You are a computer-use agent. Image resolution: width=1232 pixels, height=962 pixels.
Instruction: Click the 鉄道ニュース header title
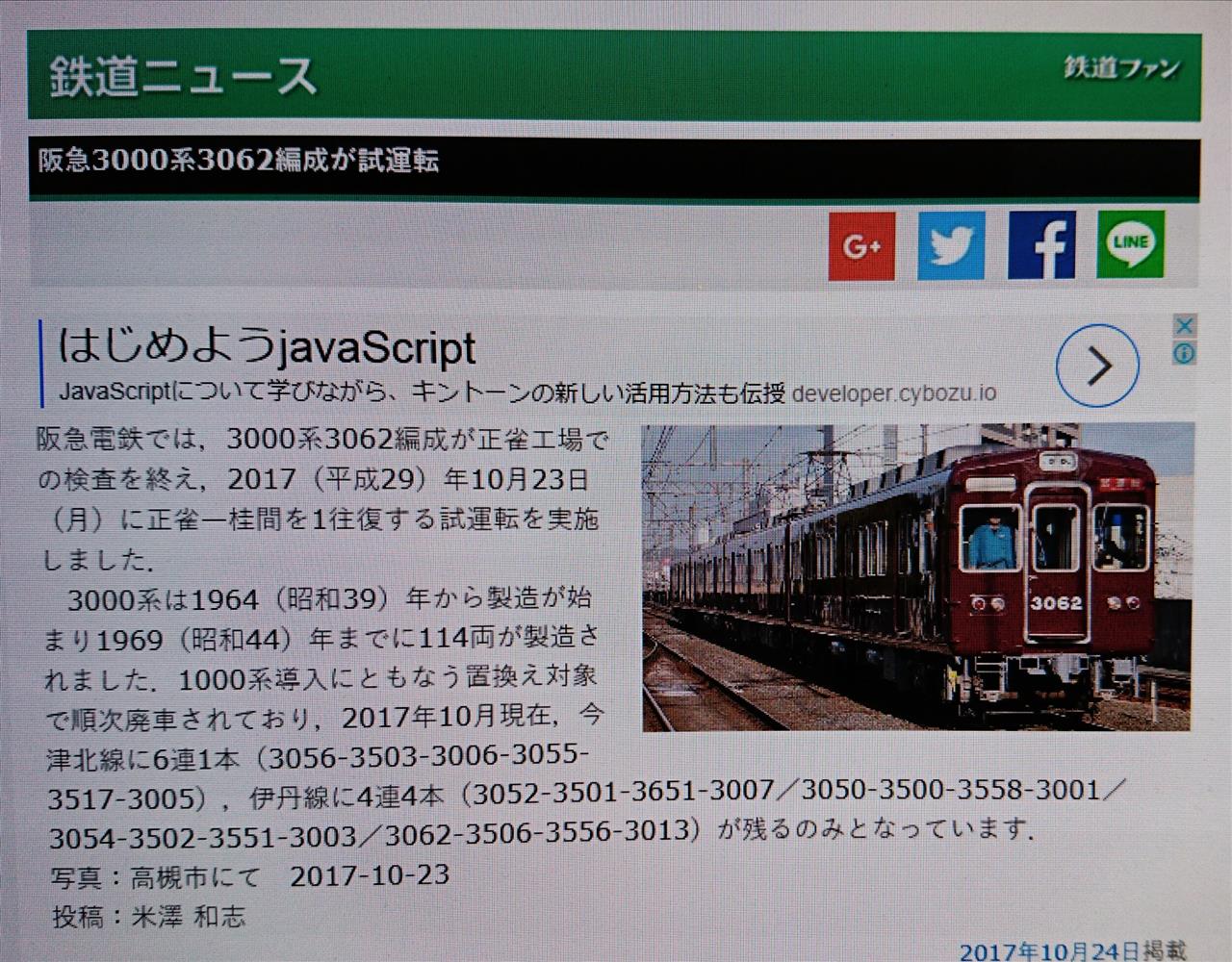tap(183, 76)
